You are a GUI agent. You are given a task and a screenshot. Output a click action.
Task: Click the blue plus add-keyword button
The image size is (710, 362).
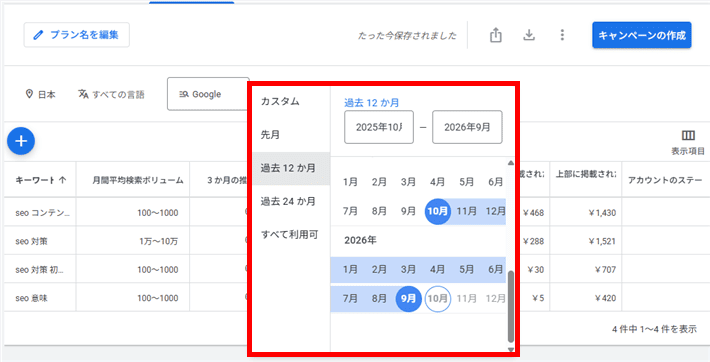tap(21, 141)
